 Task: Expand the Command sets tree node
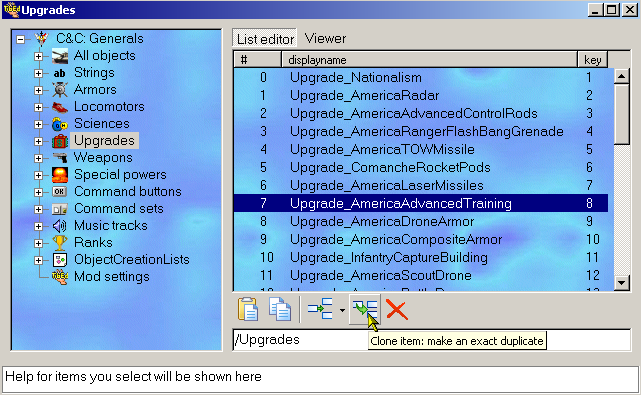38,209
